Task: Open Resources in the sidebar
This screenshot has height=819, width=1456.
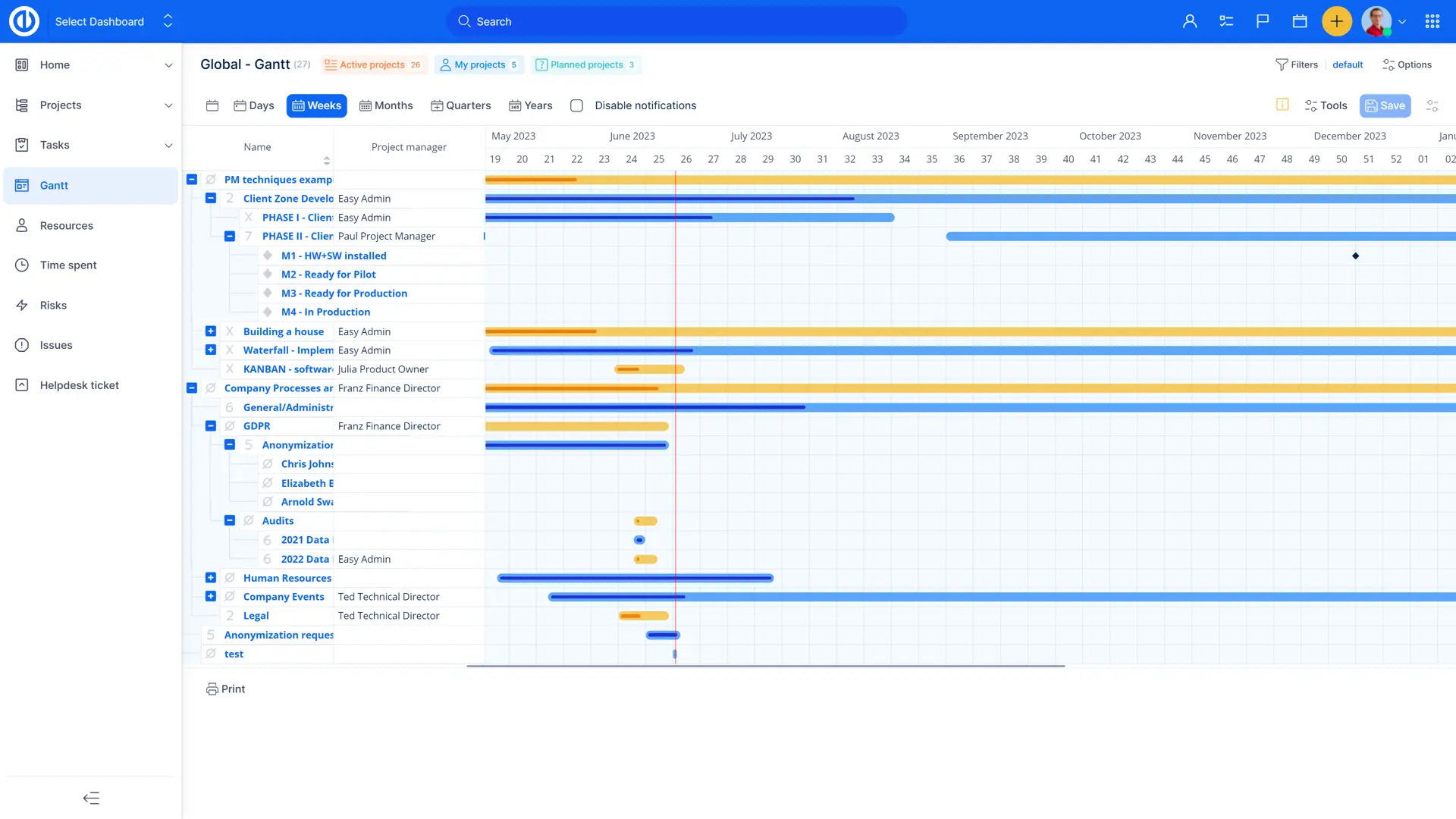Action: (x=67, y=225)
